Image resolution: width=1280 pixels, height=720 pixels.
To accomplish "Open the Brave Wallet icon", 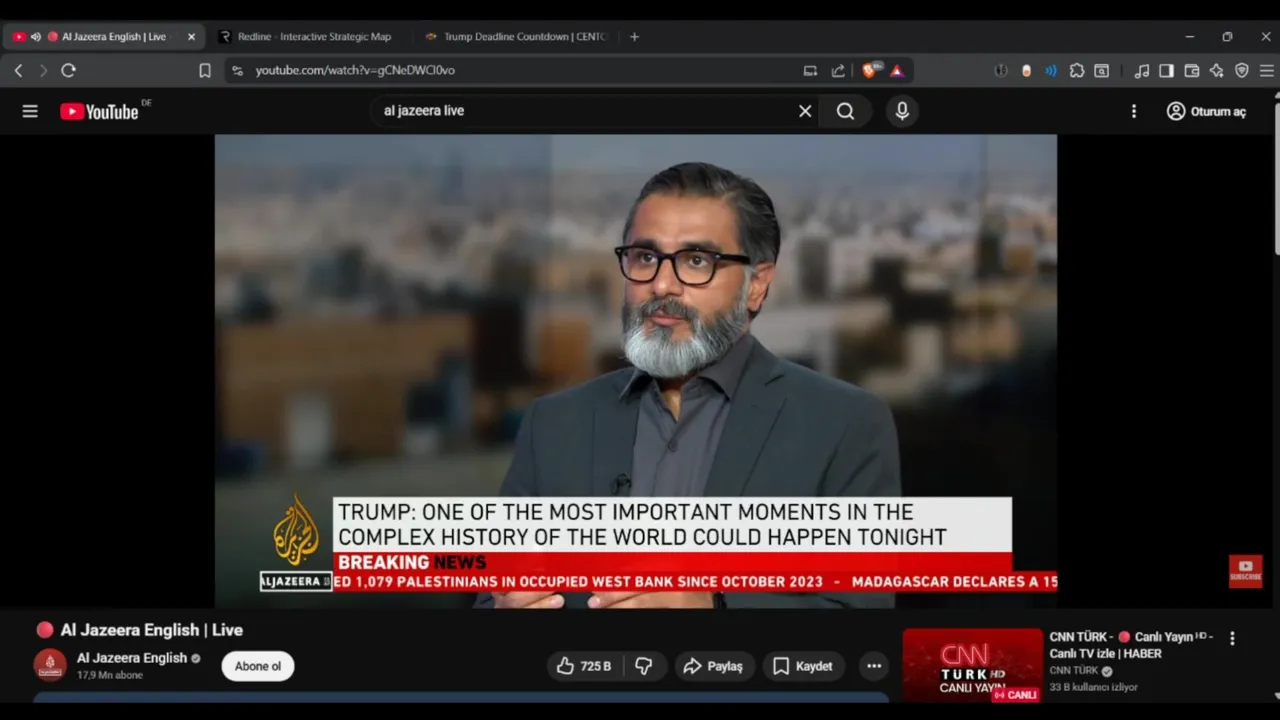I will (x=1192, y=70).
